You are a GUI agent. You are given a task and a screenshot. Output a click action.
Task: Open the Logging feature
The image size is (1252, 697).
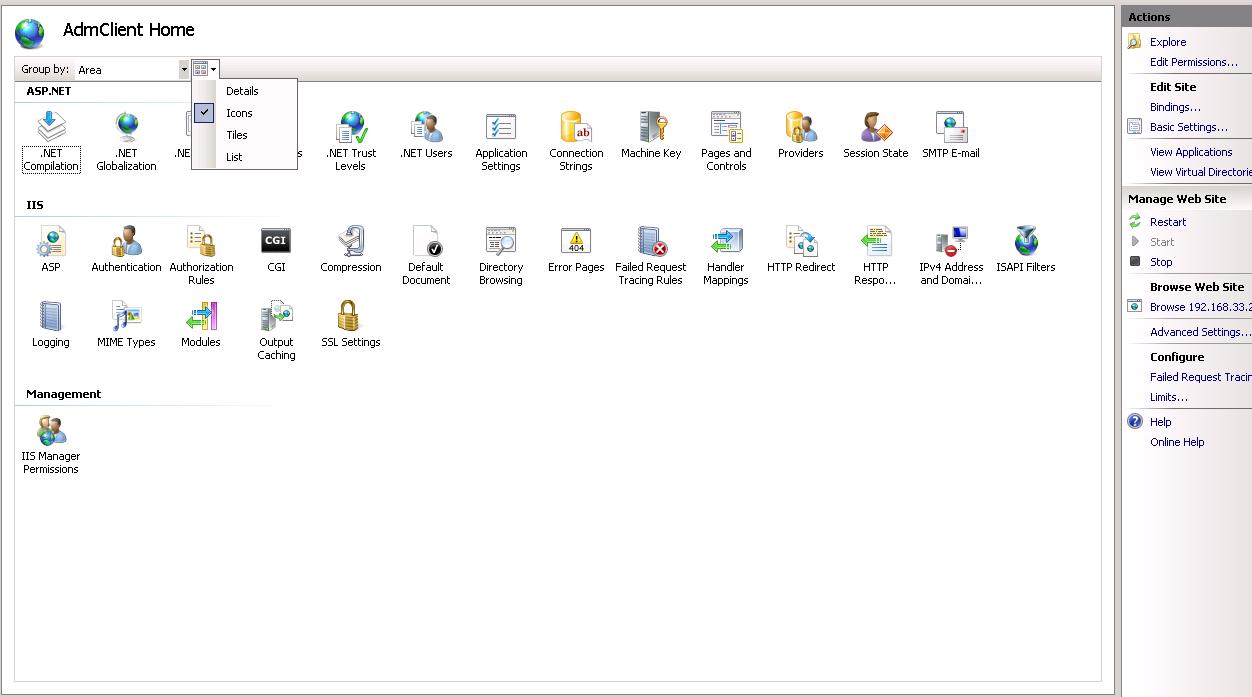[51, 324]
